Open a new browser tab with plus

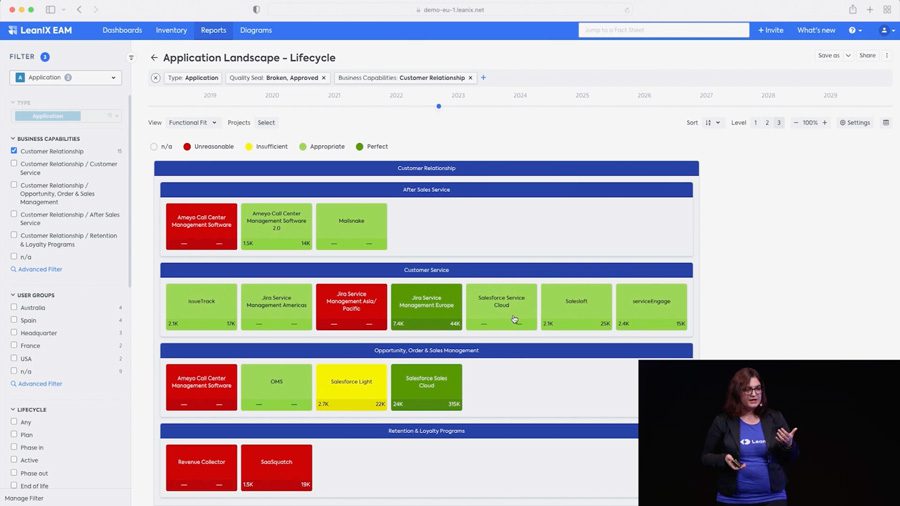coord(870,10)
